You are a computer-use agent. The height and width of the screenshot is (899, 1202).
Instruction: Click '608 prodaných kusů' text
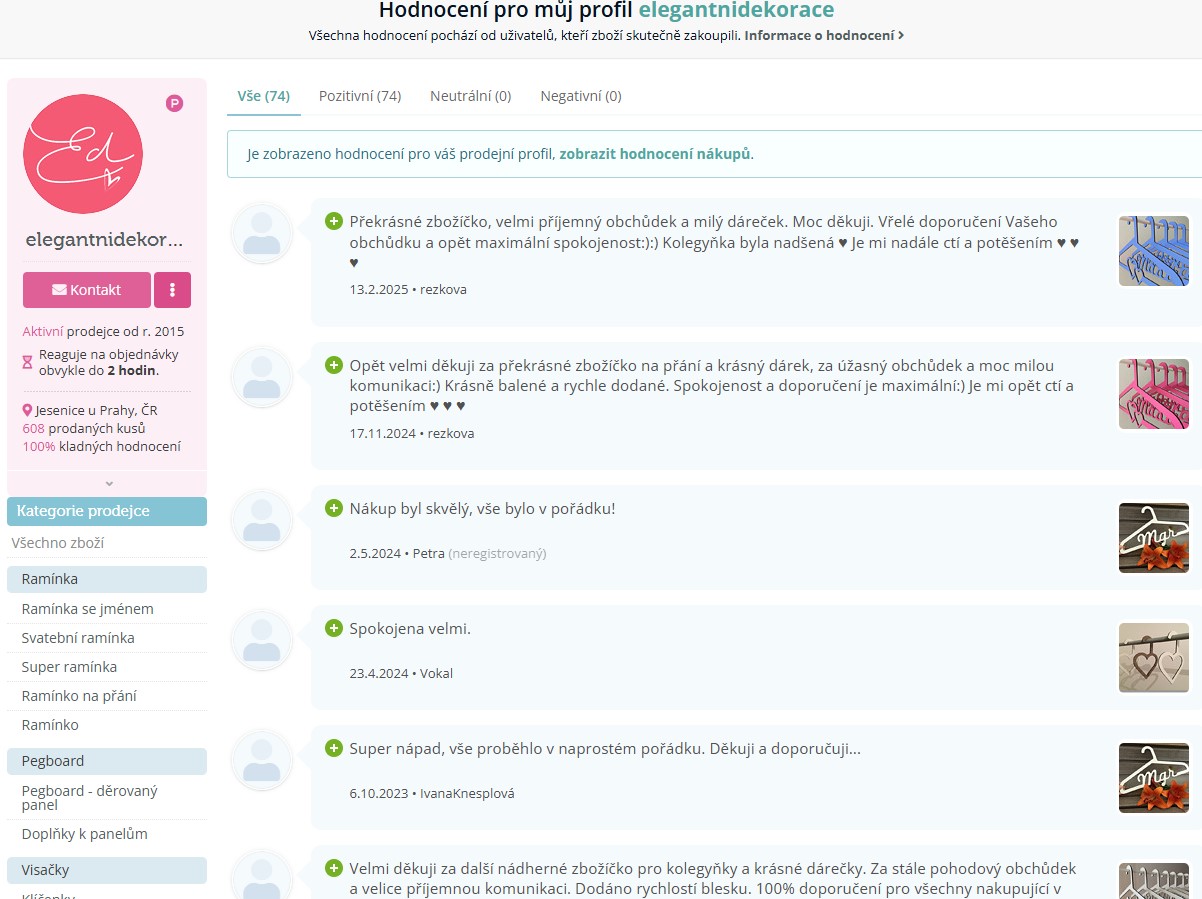click(84, 428)
